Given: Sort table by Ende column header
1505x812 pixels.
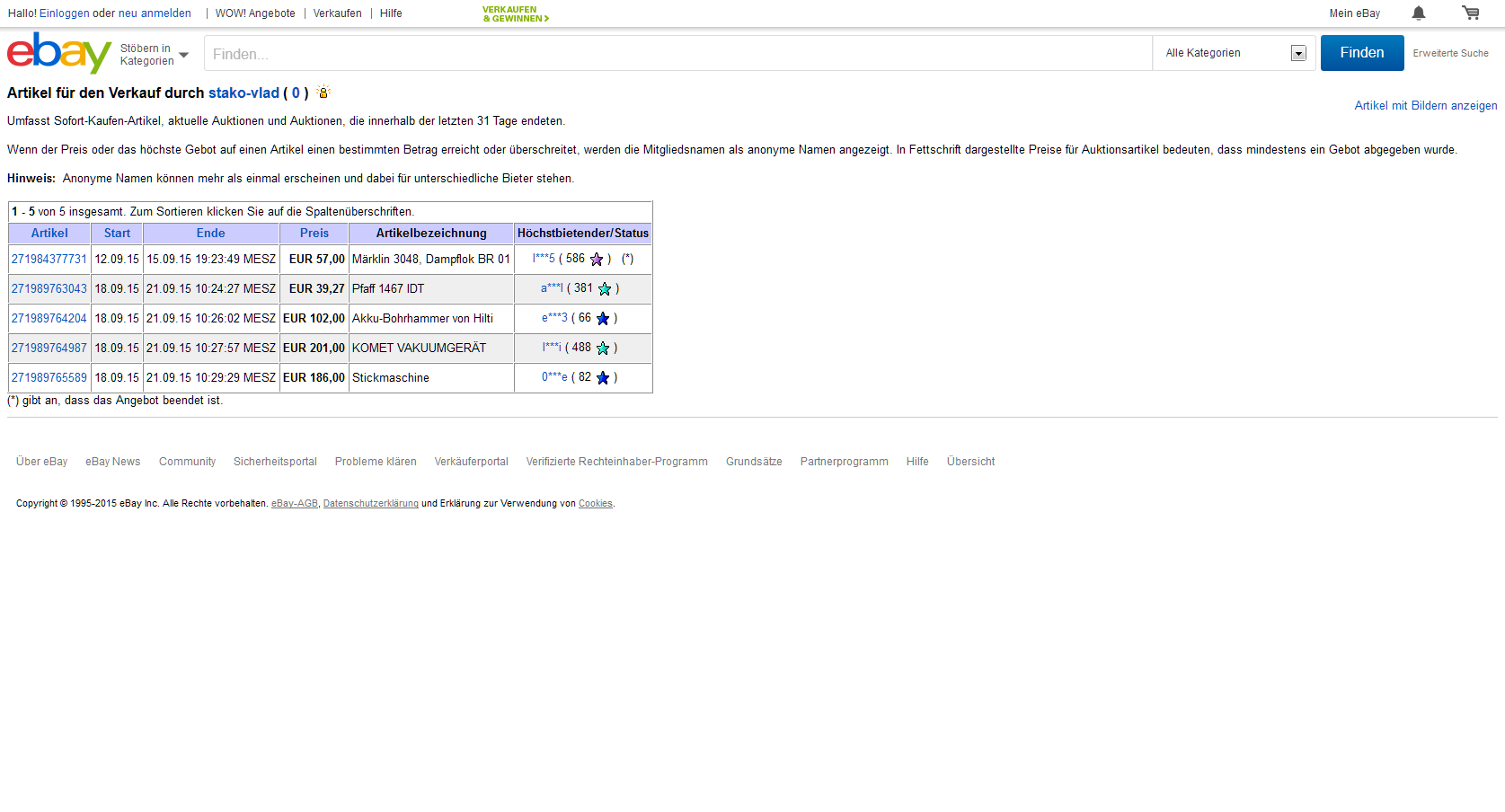Looking at the screenshot, I should coord(210,234).
